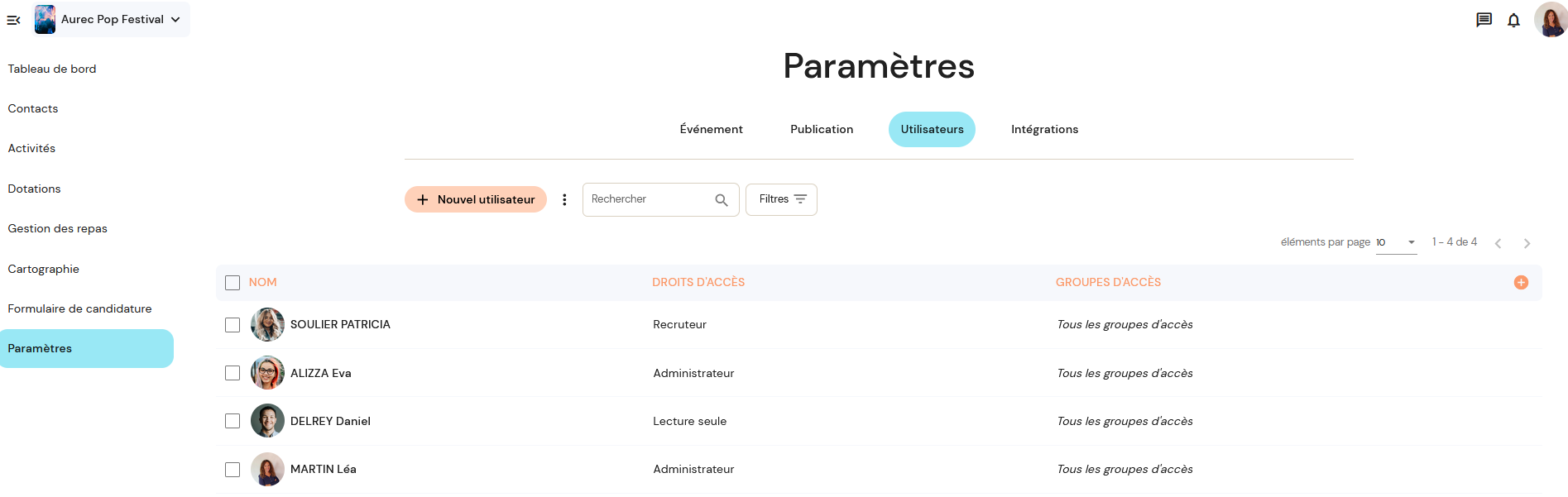The image size is (1568, 497).
Task: Open the messages chat icon
Action: tap(1484, 20)
